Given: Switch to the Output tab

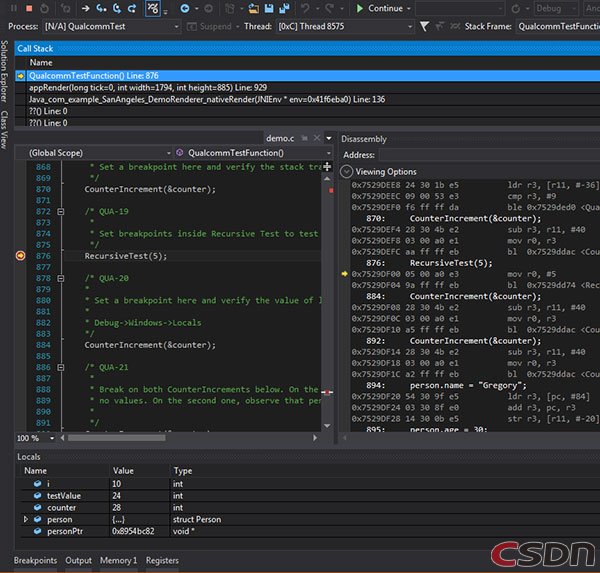Looking at the screenshot, I should [x=78, y=560].
